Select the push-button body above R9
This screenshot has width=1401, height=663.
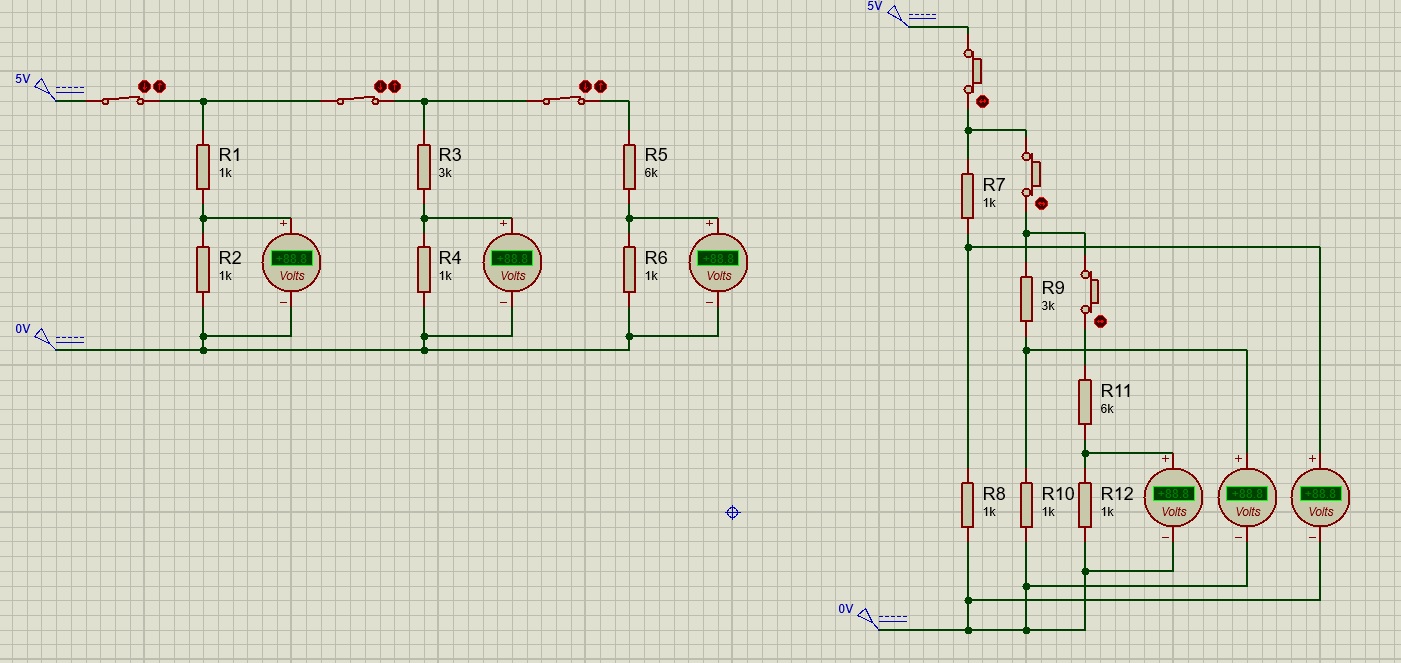click(1032, 174)
